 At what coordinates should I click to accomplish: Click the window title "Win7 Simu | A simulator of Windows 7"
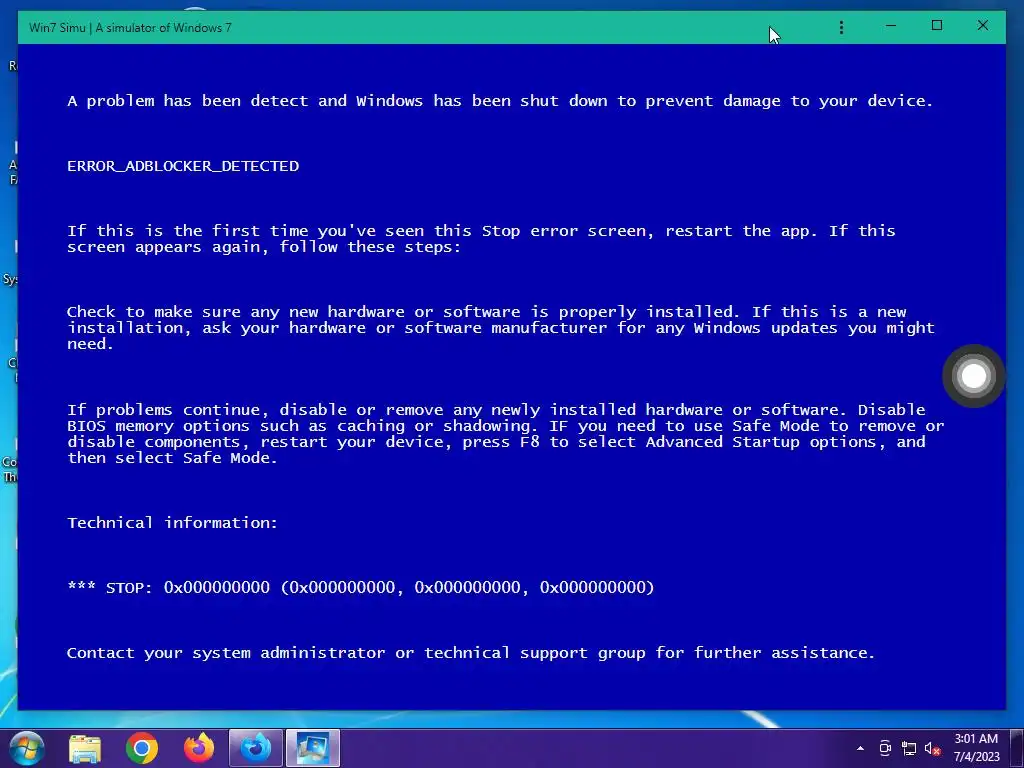pos(130,27)
